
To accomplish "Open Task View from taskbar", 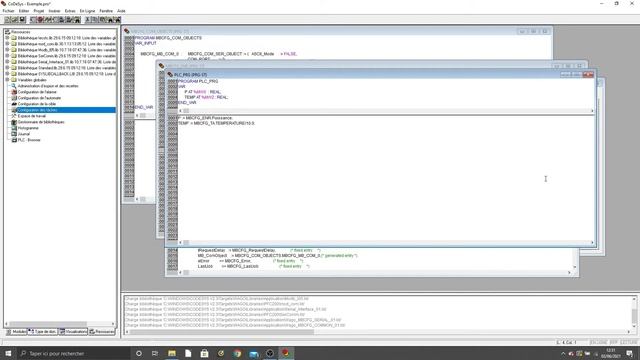I will pyautogui.click(x=155, y=353).
